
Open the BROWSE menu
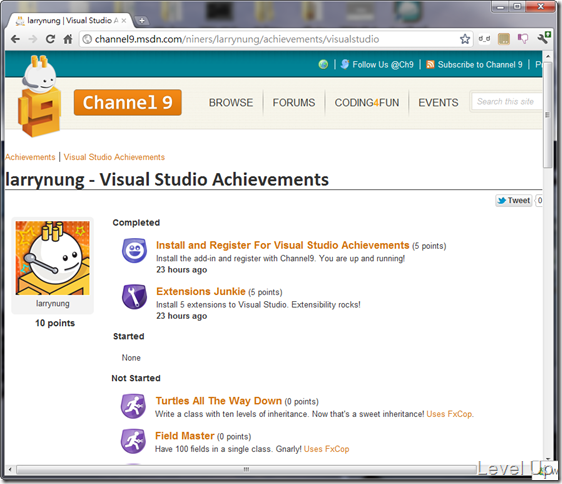coord(231,103)
